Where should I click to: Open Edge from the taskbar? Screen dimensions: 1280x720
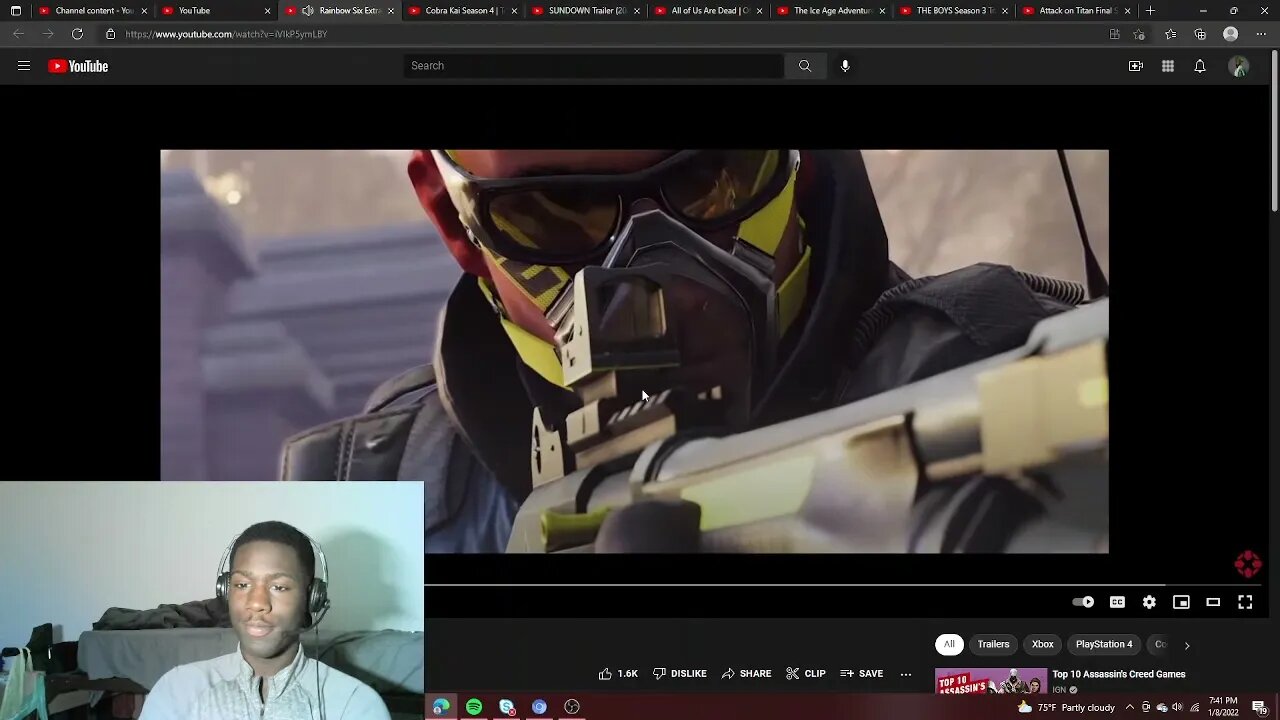click(x=441, y=707)
